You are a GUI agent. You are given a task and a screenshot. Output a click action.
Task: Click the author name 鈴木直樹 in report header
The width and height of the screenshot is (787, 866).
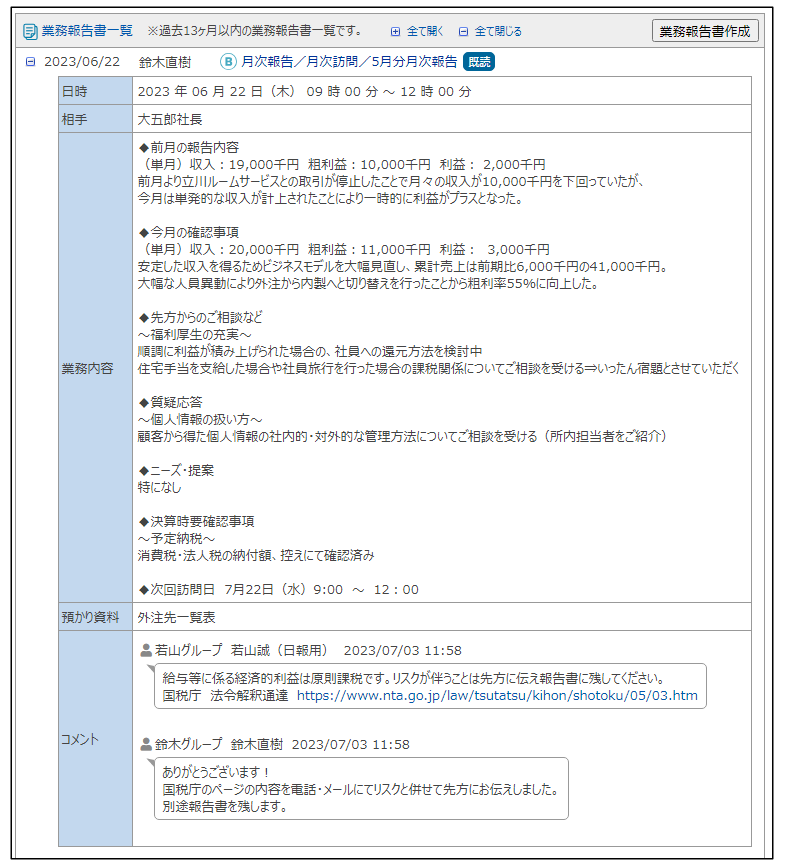click(x=165, y=62)
